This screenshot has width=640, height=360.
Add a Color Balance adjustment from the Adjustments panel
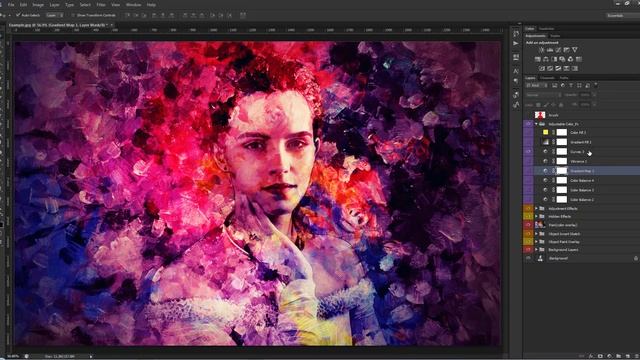tap(546, 59)
